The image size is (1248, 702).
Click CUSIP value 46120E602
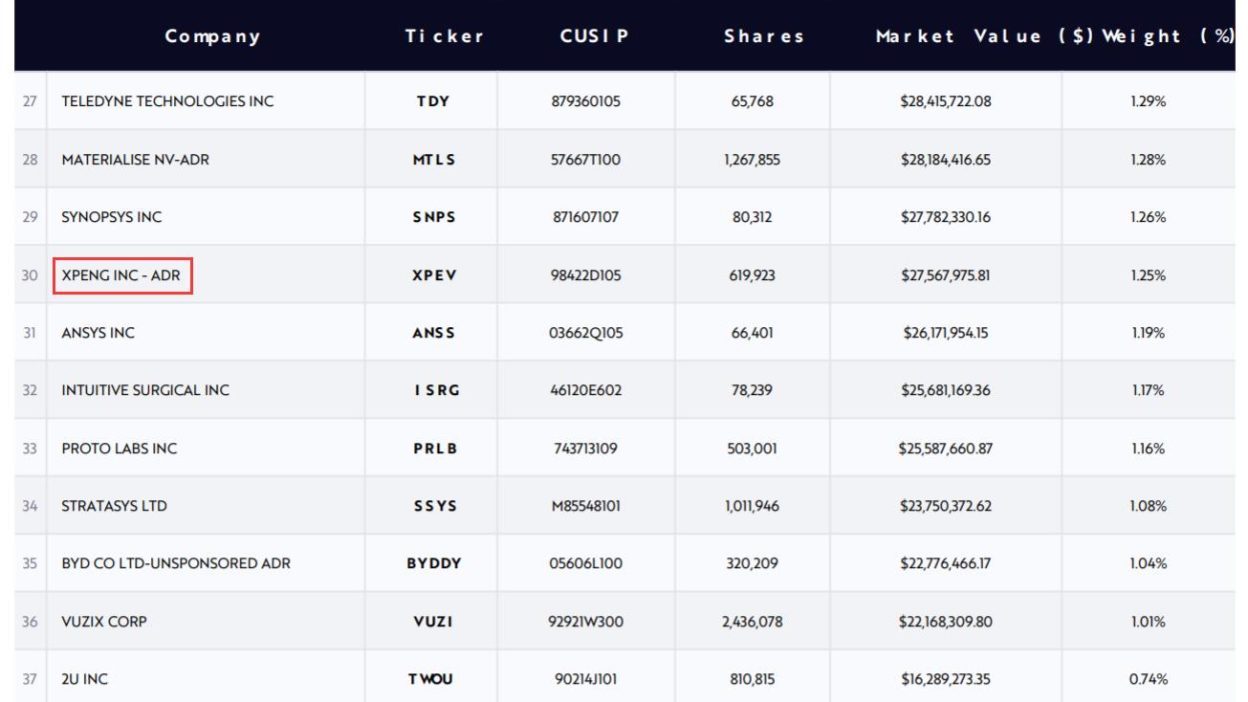586,390
